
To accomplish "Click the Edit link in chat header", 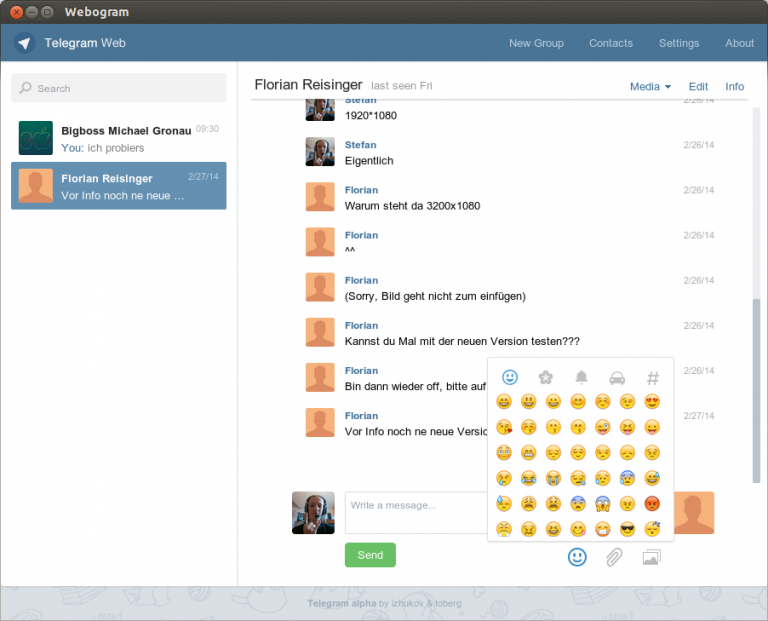I will [698, 87].
